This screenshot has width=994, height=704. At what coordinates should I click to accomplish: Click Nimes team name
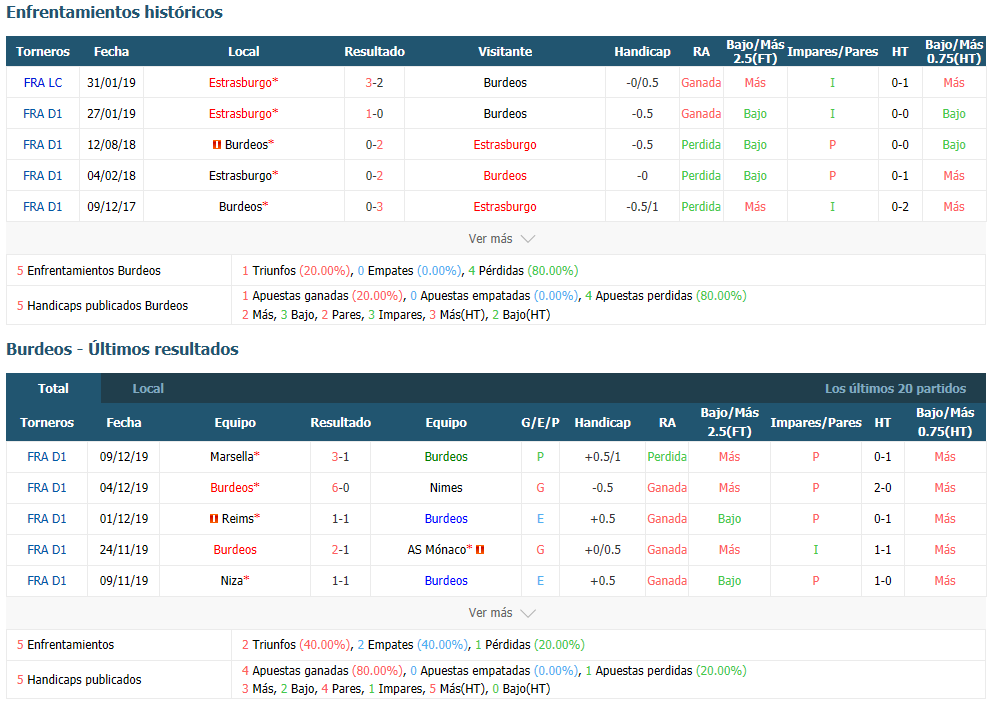(x=446, y=487)
